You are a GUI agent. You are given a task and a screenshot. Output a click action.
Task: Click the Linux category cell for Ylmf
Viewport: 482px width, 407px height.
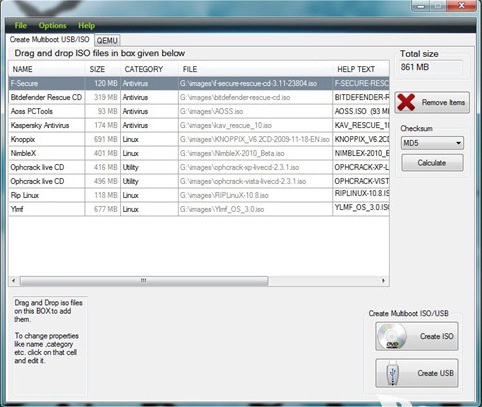click(x=149, y=209)
